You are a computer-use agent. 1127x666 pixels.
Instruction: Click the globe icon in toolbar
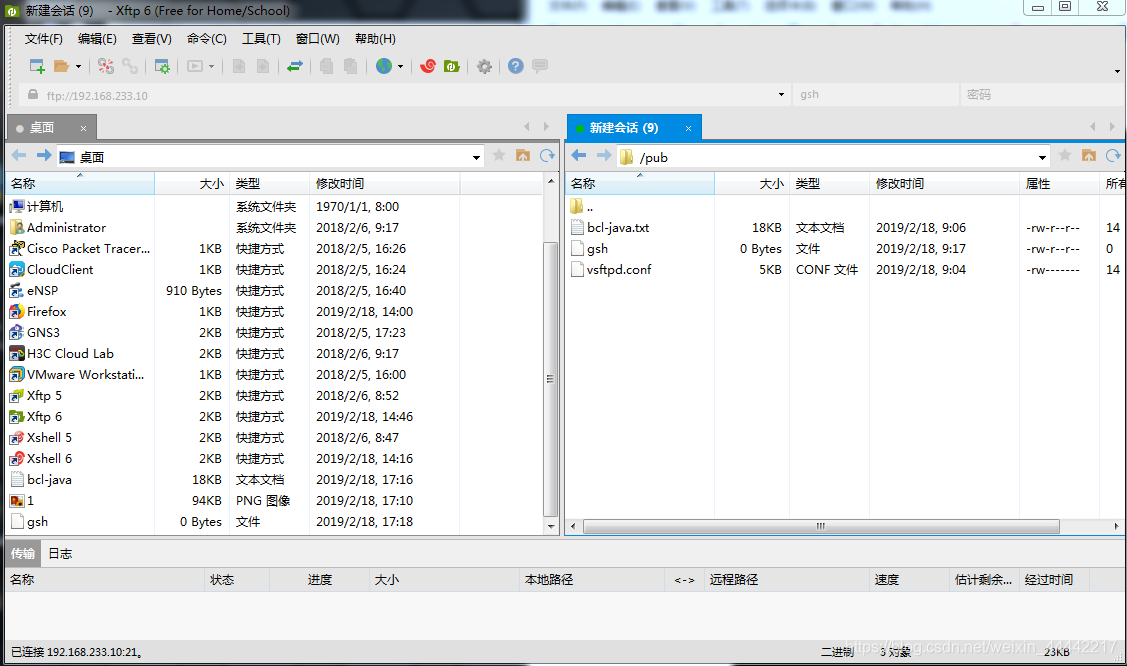click(x=384, y=66)
